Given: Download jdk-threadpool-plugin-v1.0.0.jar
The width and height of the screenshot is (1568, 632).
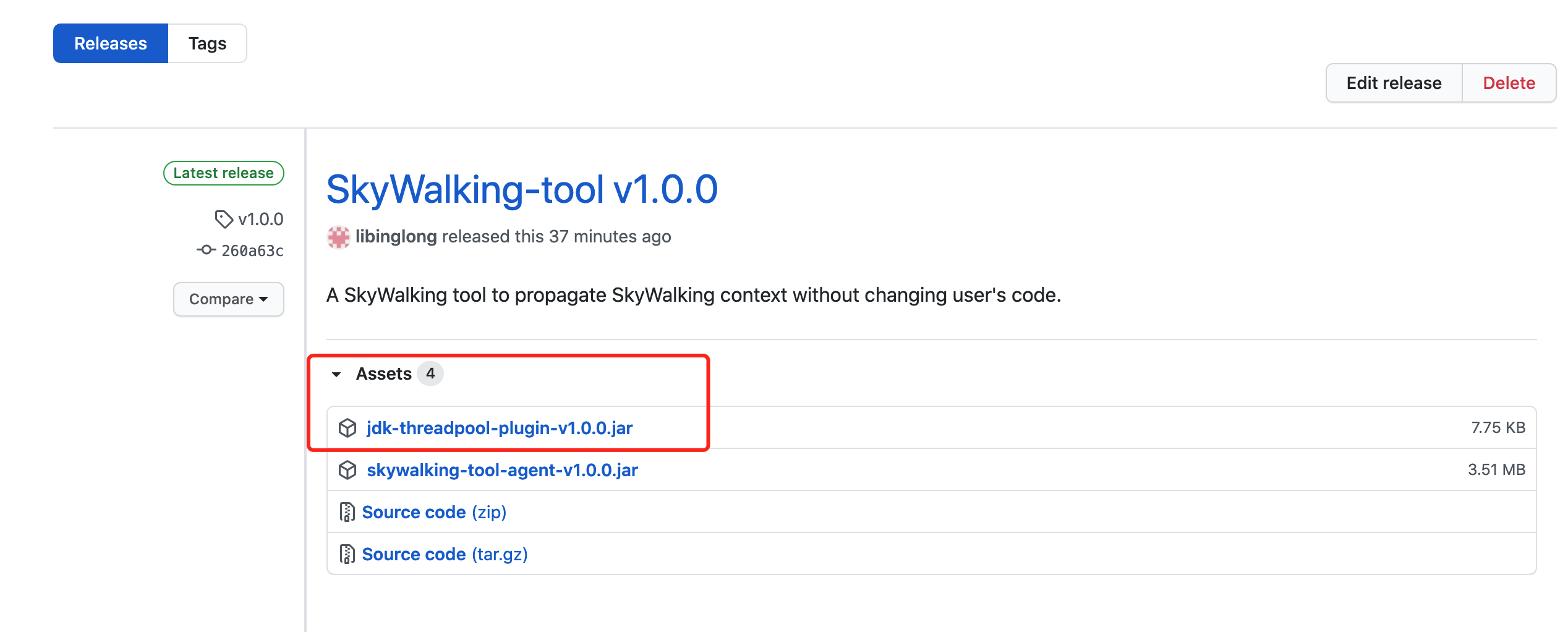Looking at the screenshot, I should 499,427.
